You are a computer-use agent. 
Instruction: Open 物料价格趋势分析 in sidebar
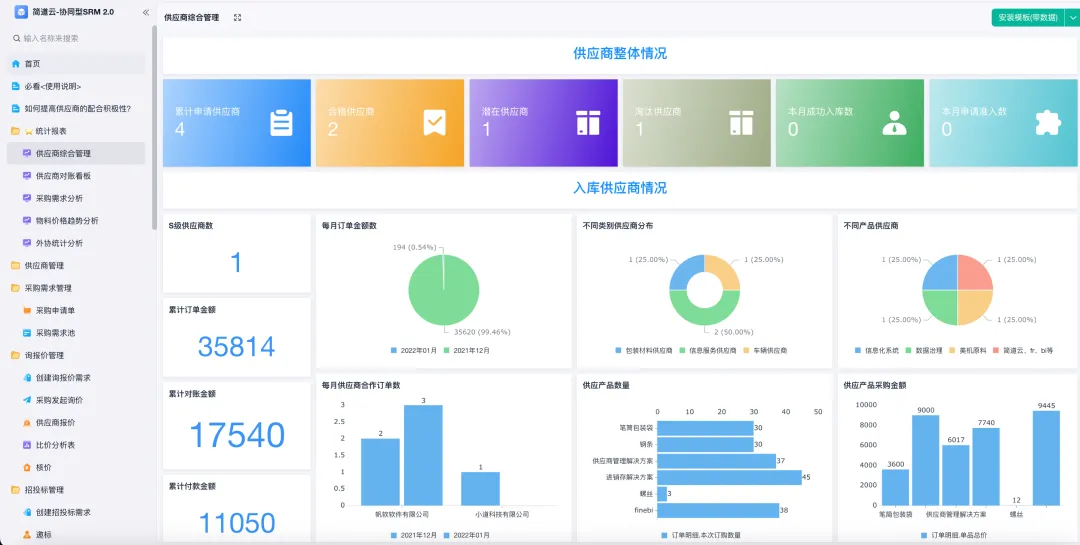76,220
